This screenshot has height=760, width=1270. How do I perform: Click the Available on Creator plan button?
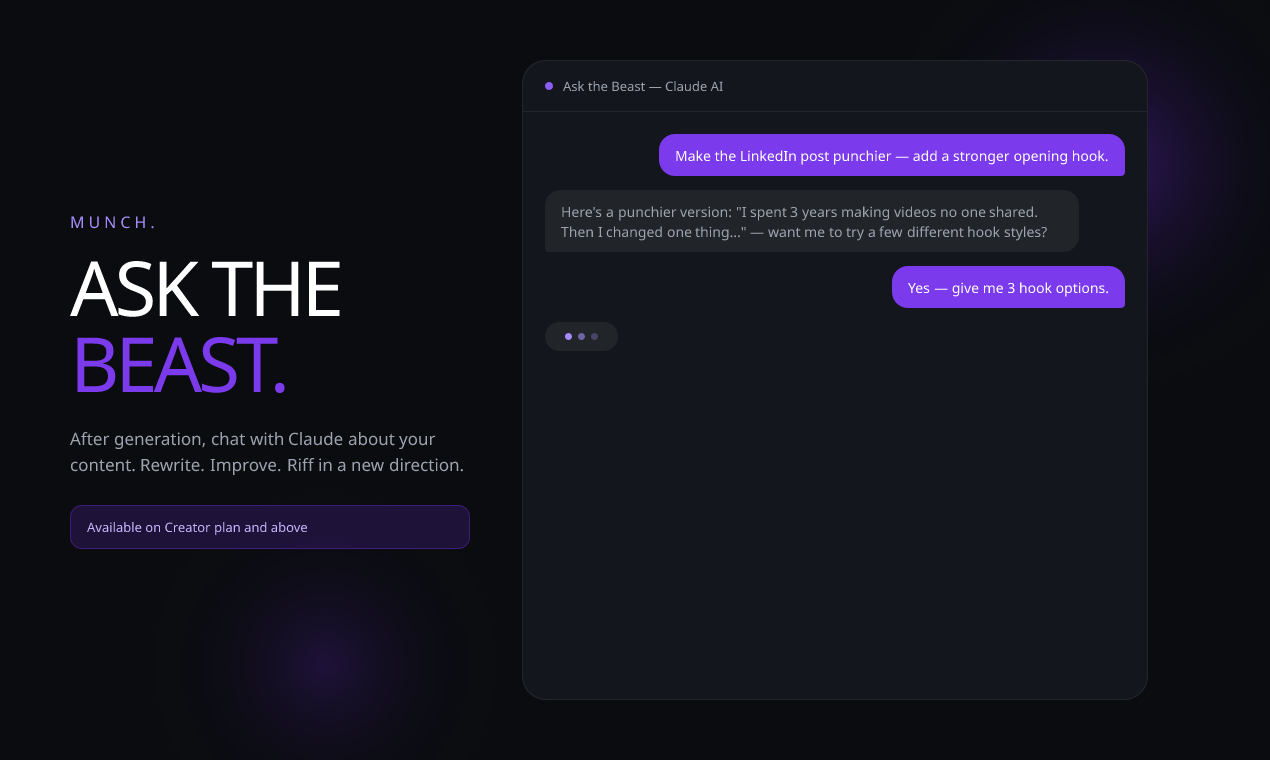click(270, 527)
